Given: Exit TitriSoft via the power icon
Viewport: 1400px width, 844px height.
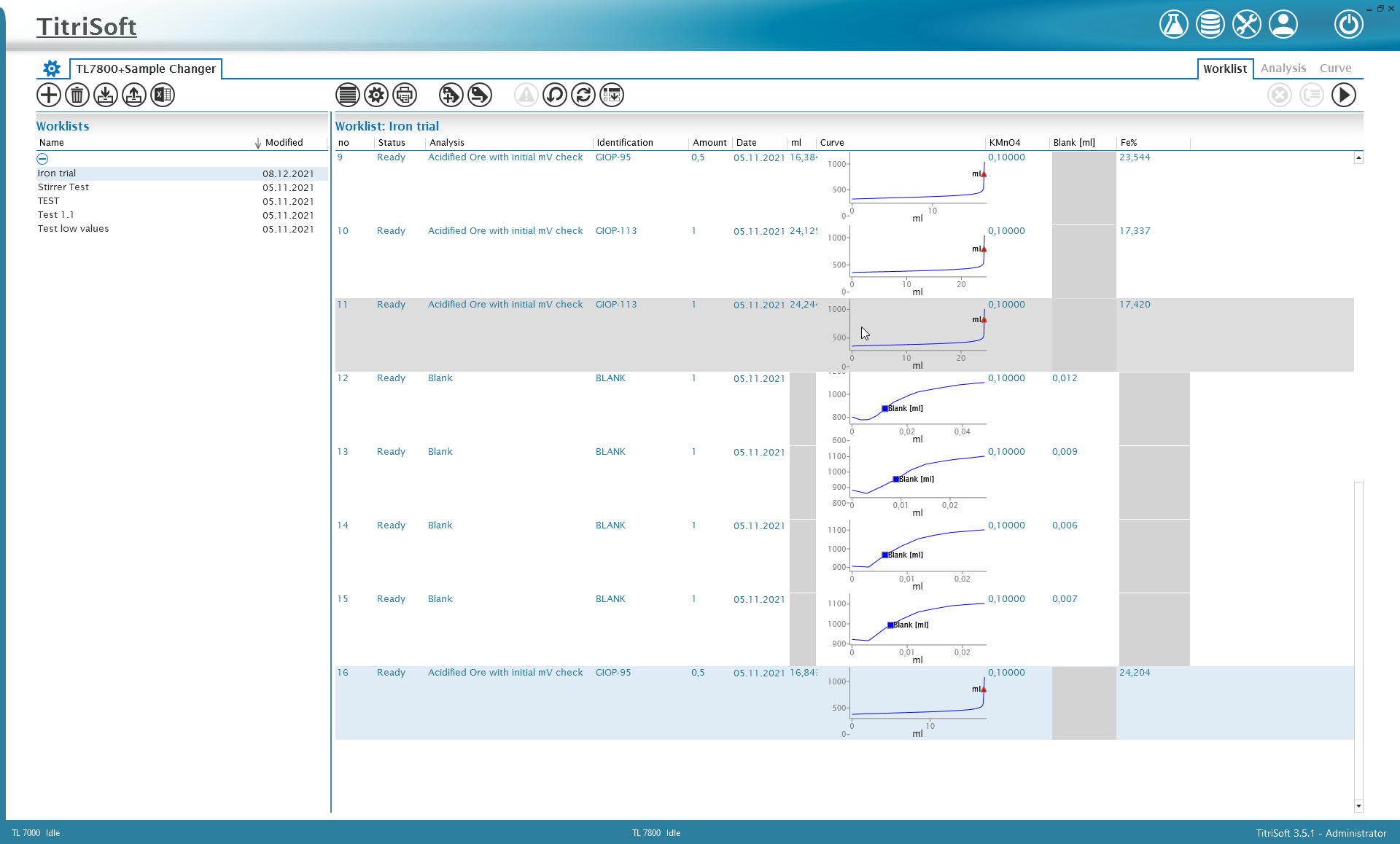Looking at the screenshot, I should (1348, 24).
